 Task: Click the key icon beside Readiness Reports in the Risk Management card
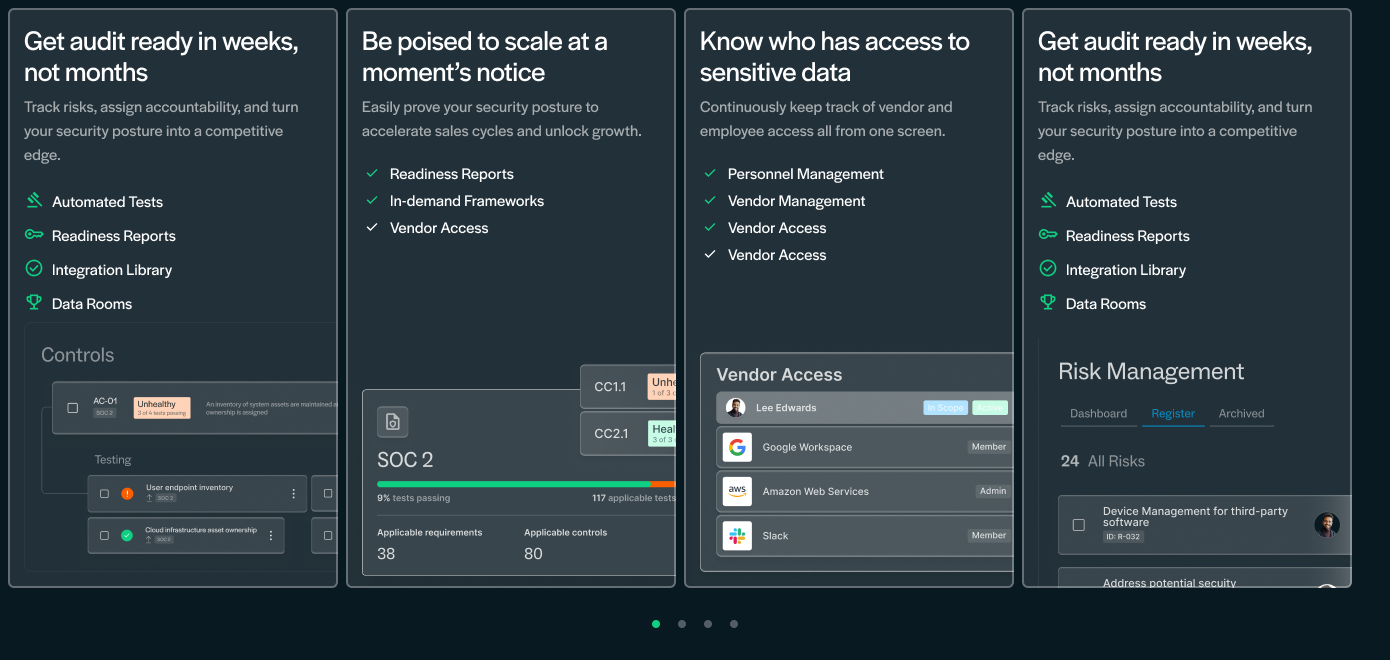tap(1048, 235)
